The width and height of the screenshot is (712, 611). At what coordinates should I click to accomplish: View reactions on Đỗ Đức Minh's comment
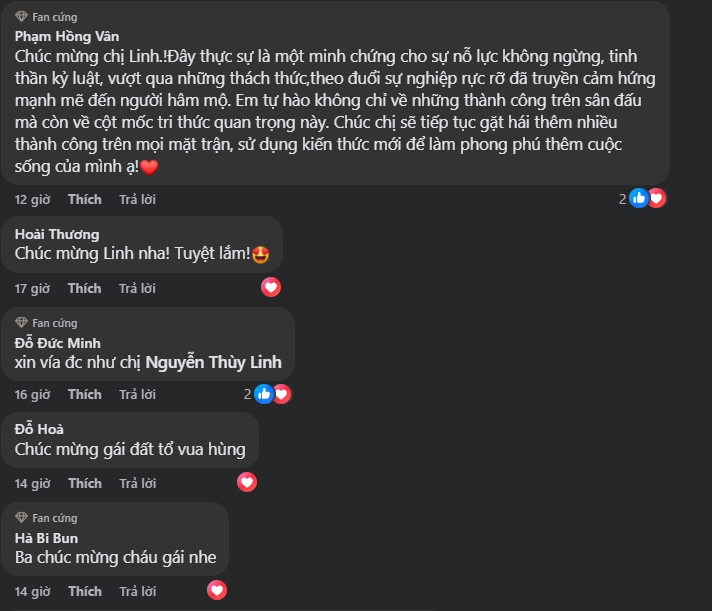(x=272, y=394)
